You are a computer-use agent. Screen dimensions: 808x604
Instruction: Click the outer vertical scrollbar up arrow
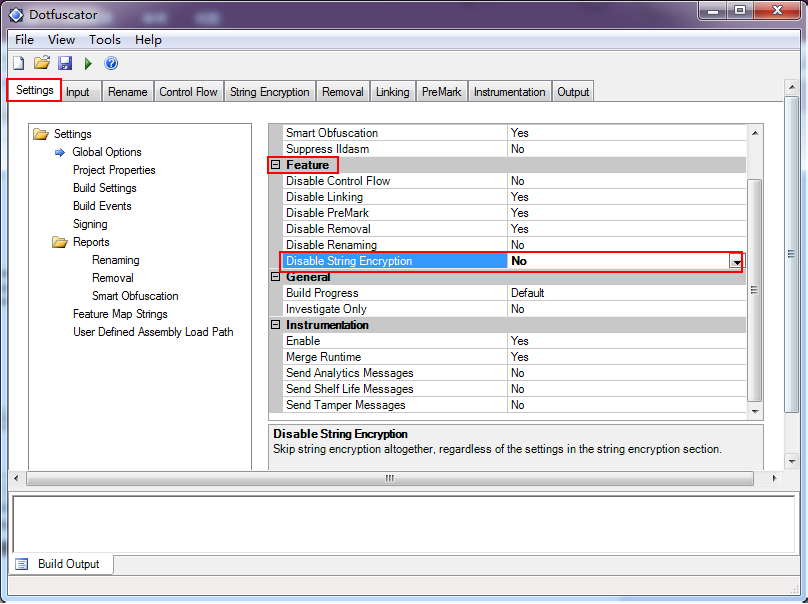(x=792, y=87)
